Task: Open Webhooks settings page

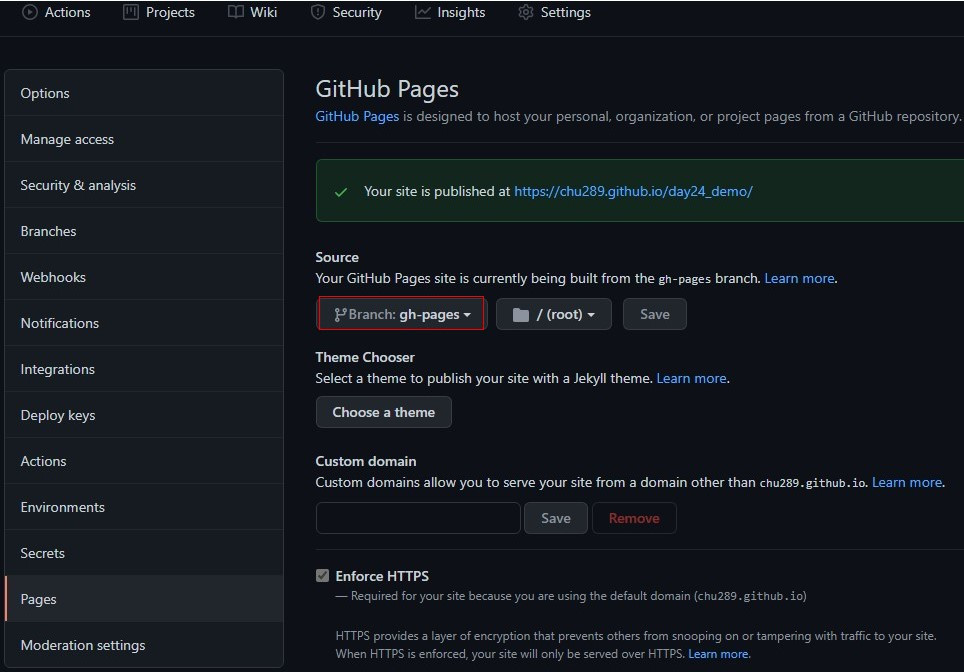Action: point(144,277)
